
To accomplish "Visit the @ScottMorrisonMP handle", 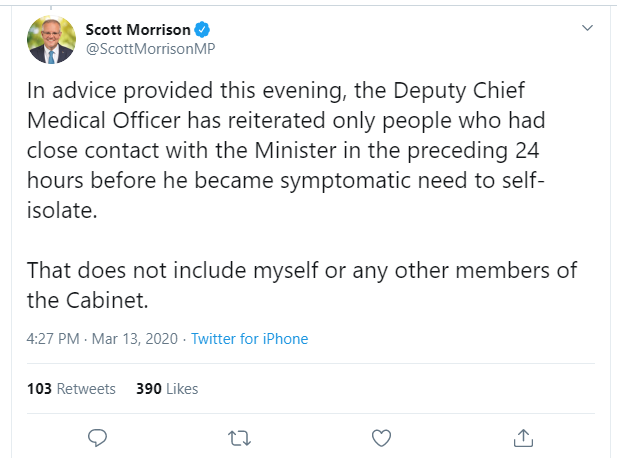I will 150,48.
